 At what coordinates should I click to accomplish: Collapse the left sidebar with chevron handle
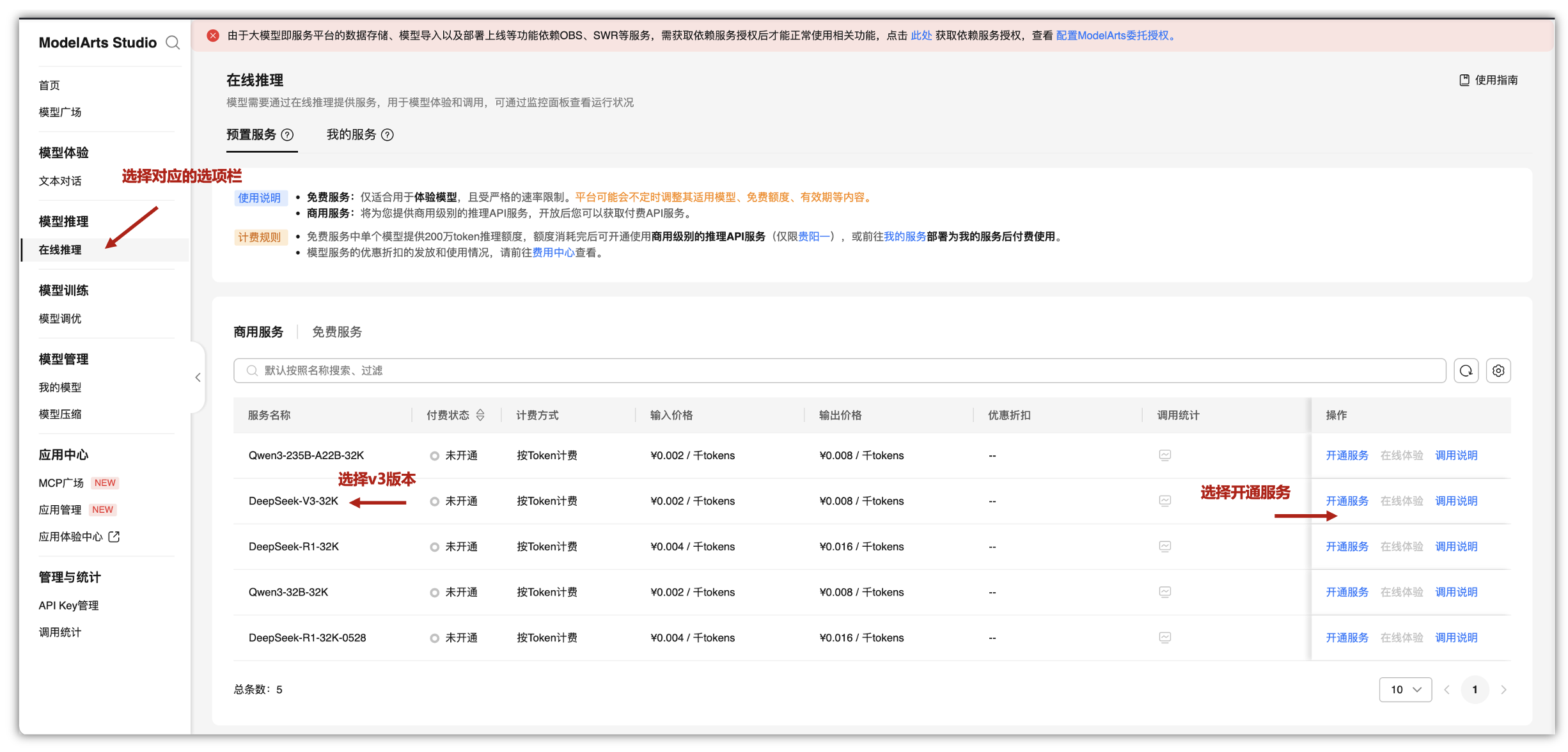pos(198,378)
